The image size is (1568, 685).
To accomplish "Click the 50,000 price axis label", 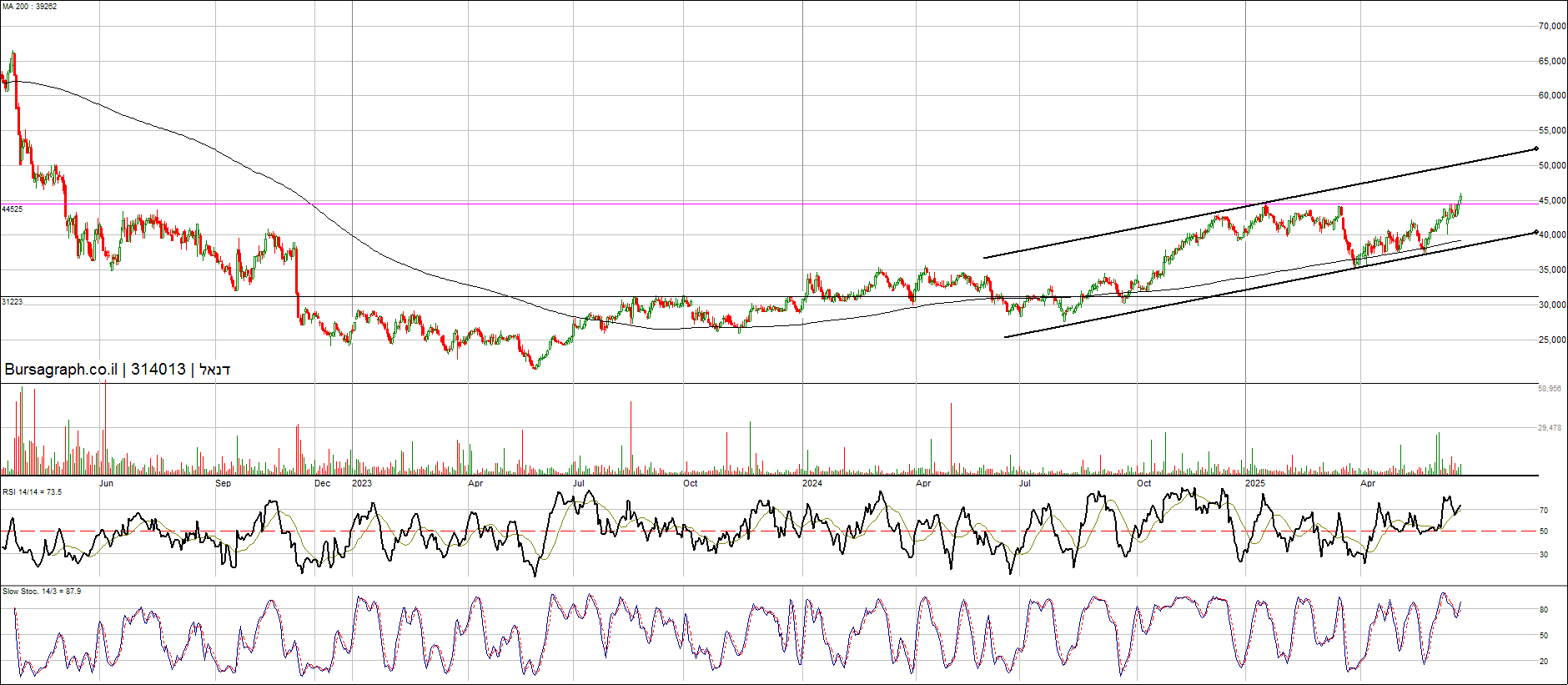I will (1551, 166).
